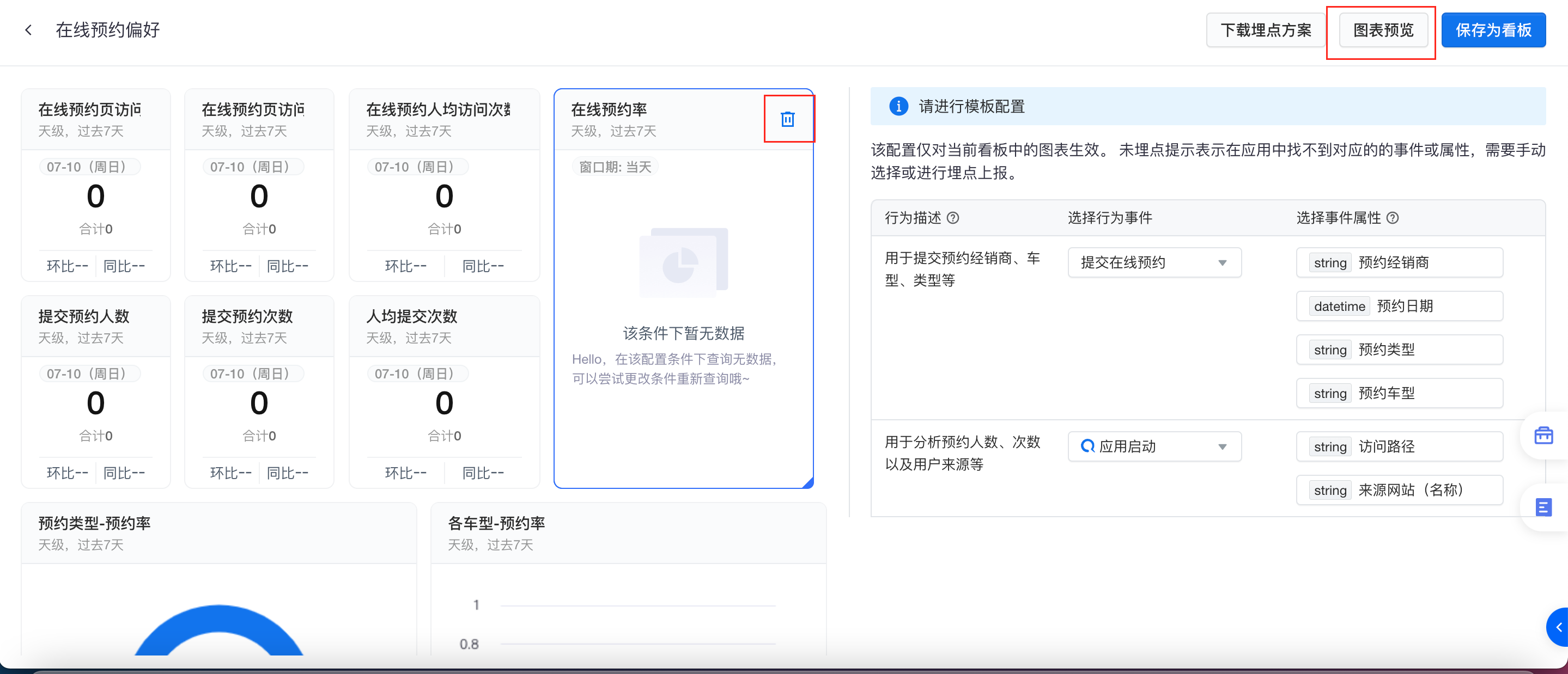
Task: Select the 预约类型 string attribute field
Action: coord(1399,350)
